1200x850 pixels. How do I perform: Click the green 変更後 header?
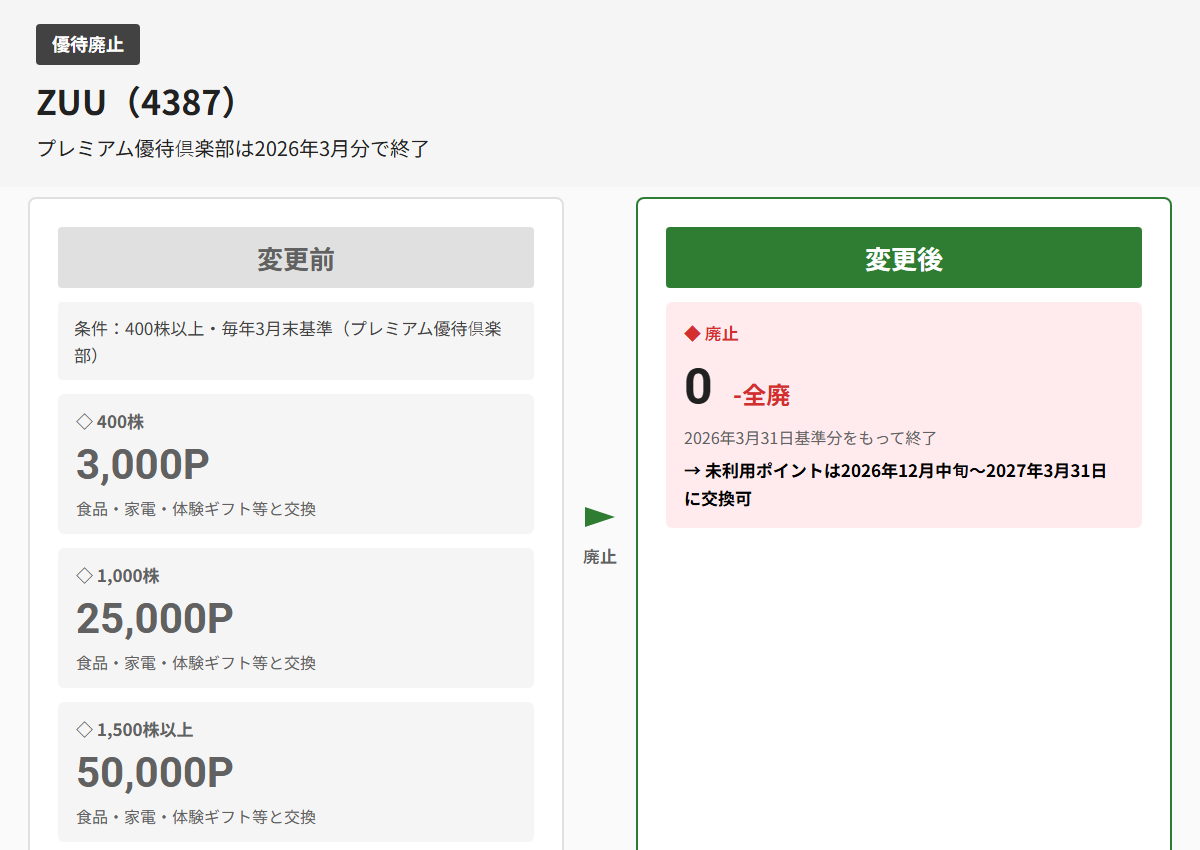click(x=904, y=258)
